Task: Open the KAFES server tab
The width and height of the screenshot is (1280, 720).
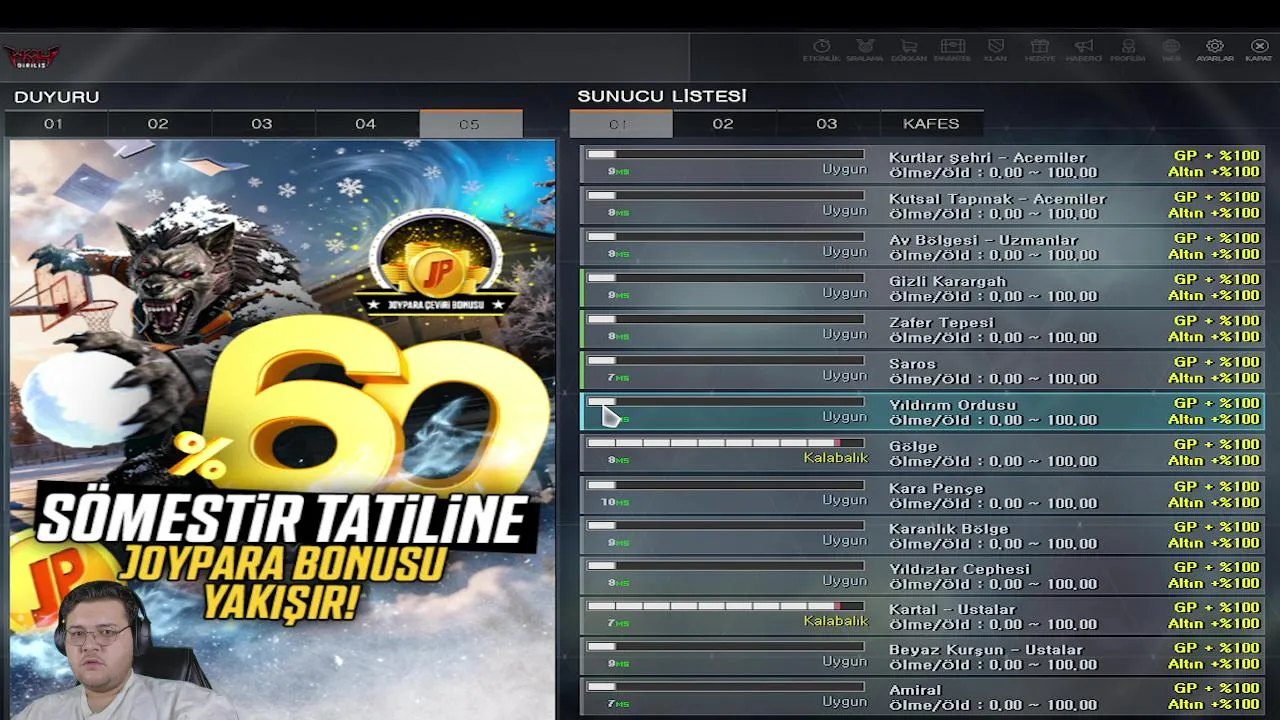Action: 931,124
